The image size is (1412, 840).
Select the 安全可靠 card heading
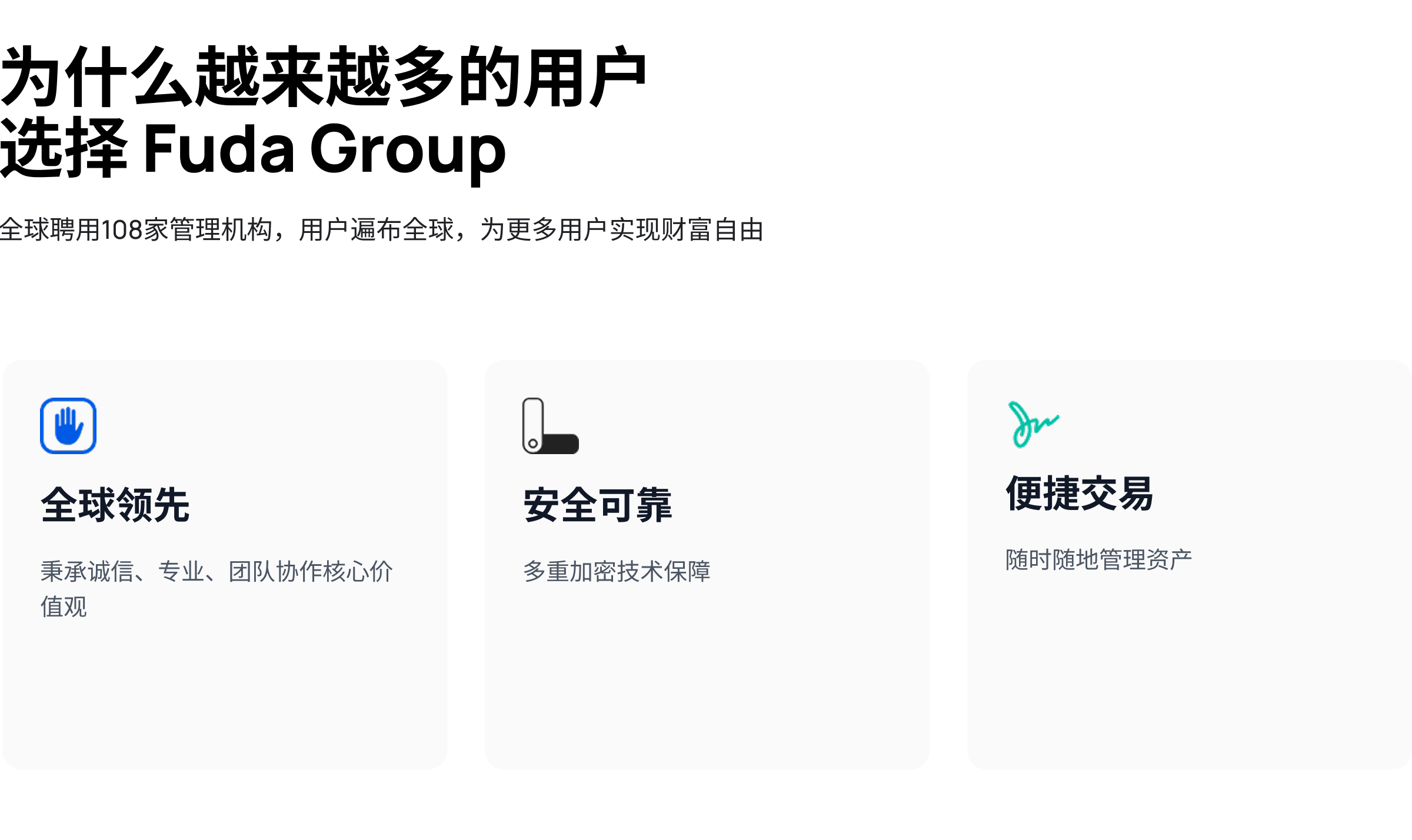598,505
